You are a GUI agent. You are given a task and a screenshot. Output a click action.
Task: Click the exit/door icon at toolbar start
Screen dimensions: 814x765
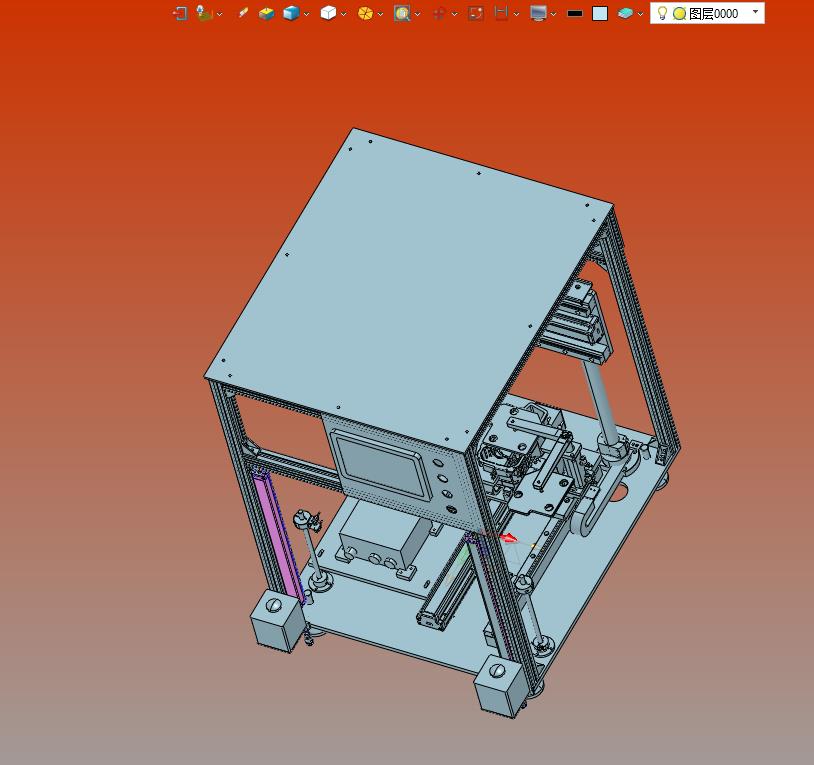tap(180, 13)
